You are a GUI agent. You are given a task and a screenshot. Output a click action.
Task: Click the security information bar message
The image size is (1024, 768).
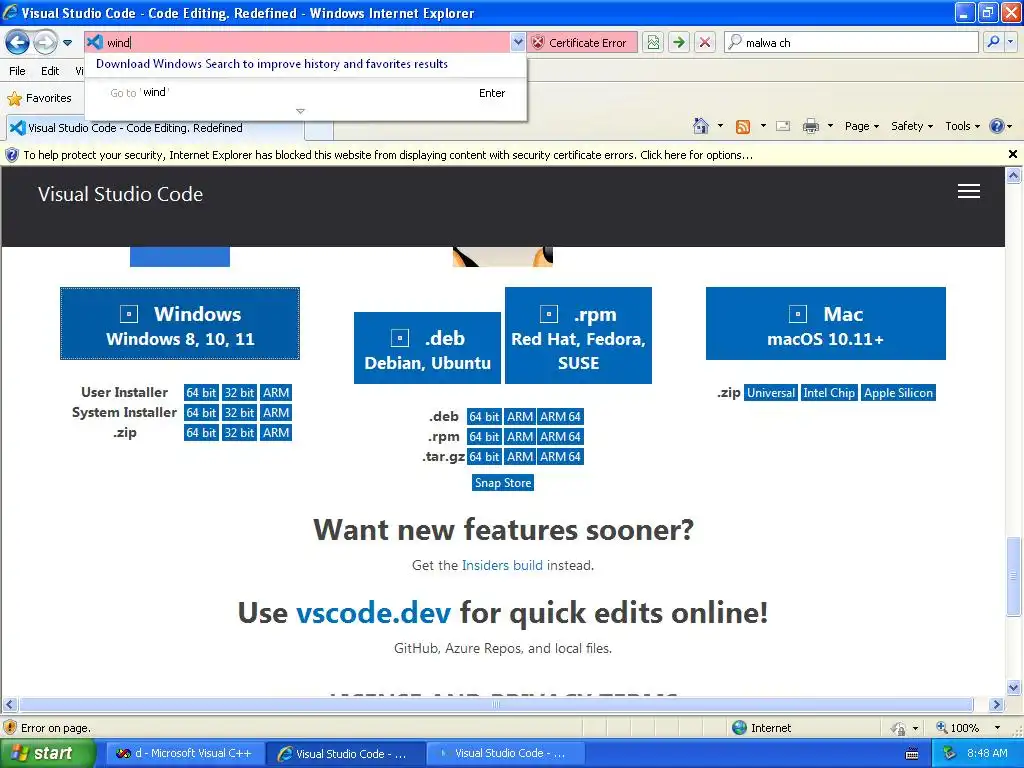click(x=388, y=155)
